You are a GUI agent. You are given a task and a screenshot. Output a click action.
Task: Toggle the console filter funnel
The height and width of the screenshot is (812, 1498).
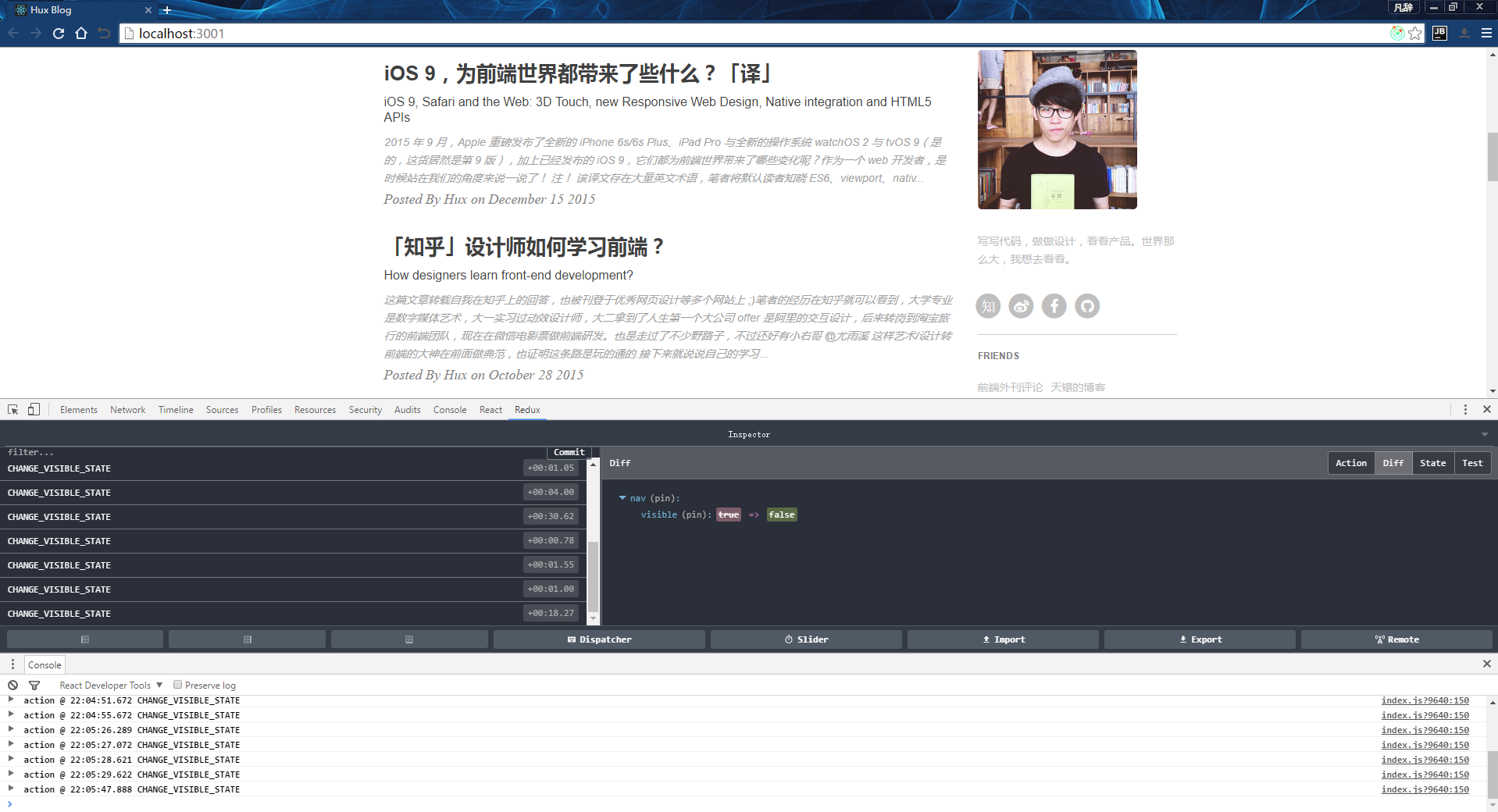click(x=34, y=685)
